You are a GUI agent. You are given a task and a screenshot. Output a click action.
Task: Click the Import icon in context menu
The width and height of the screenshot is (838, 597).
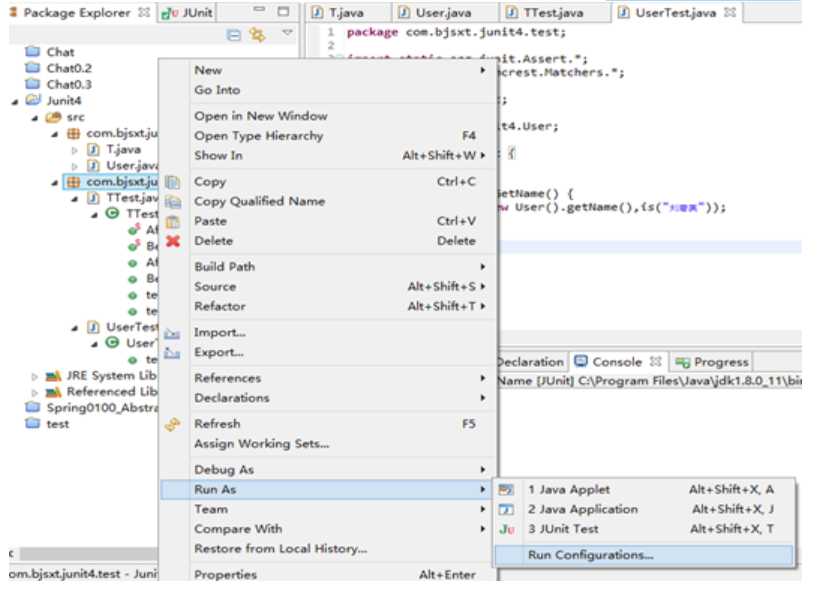pos(172,334)
